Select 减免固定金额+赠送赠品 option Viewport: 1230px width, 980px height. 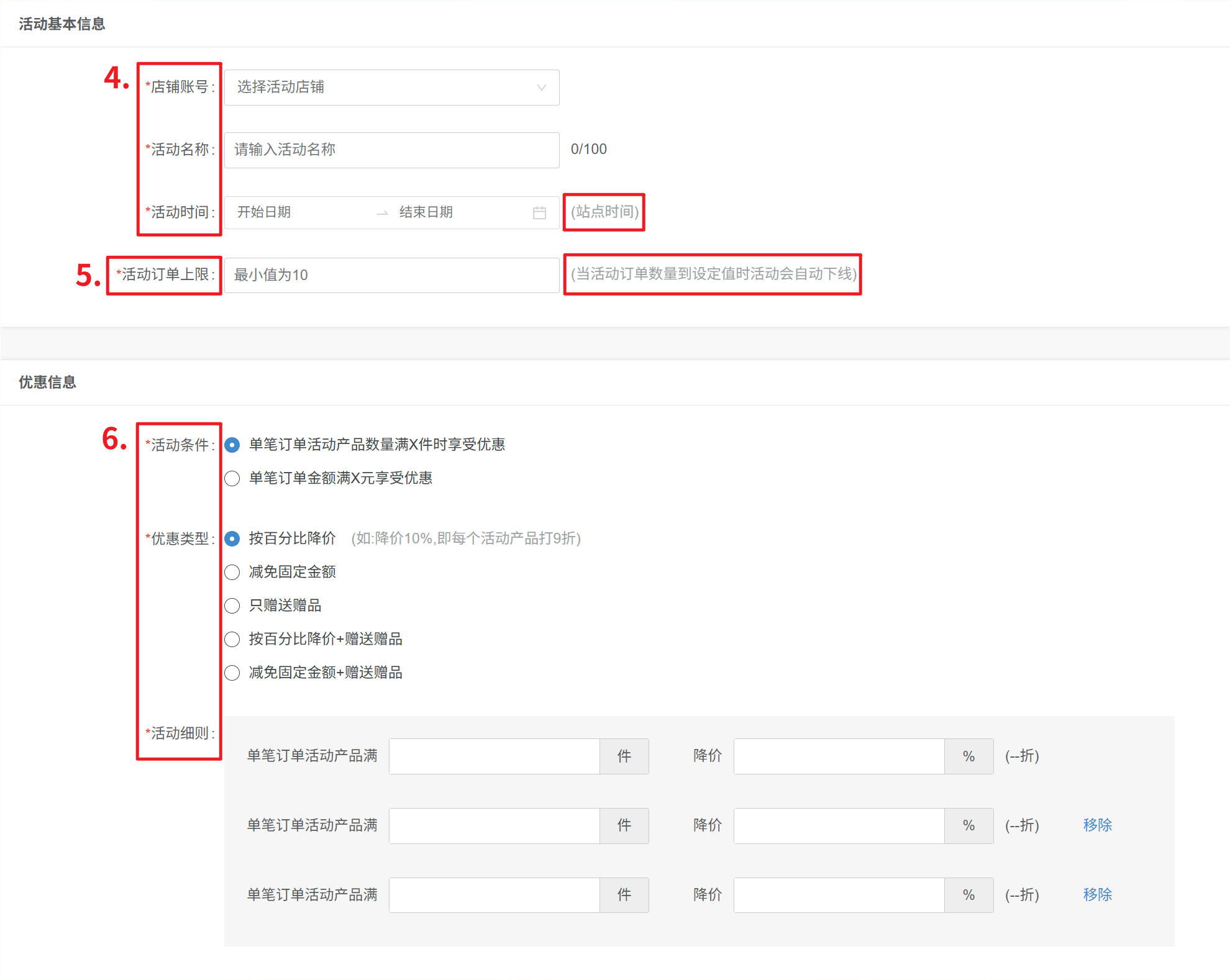[x=232, y=673]
